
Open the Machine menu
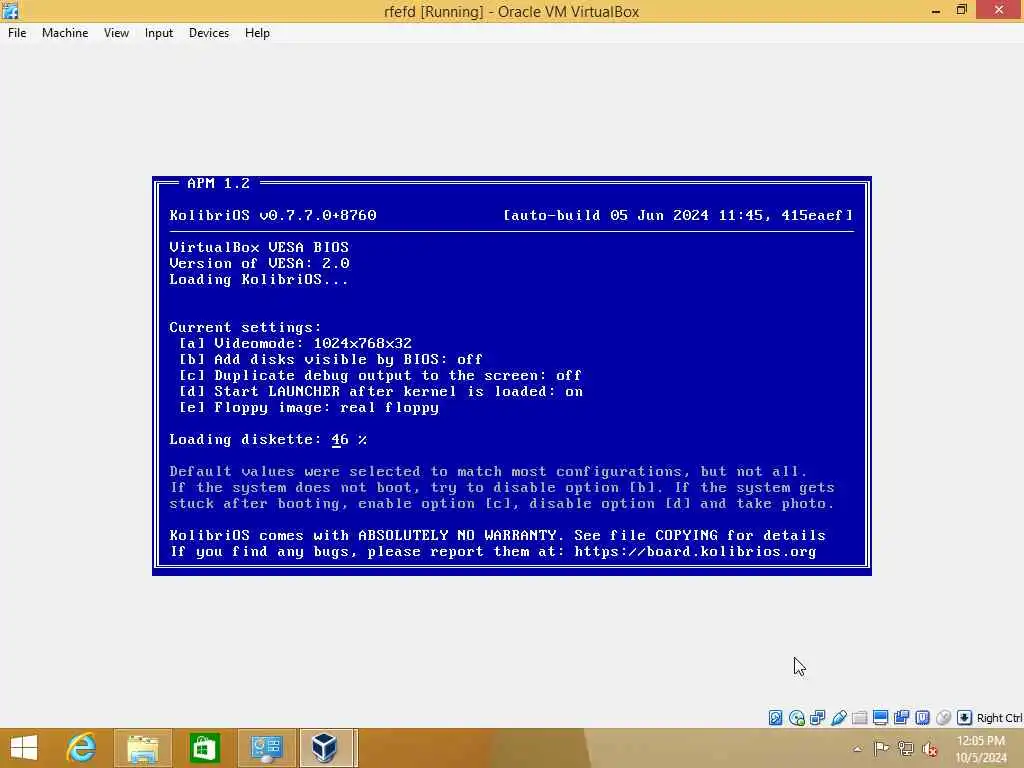[x=65, y=33]
